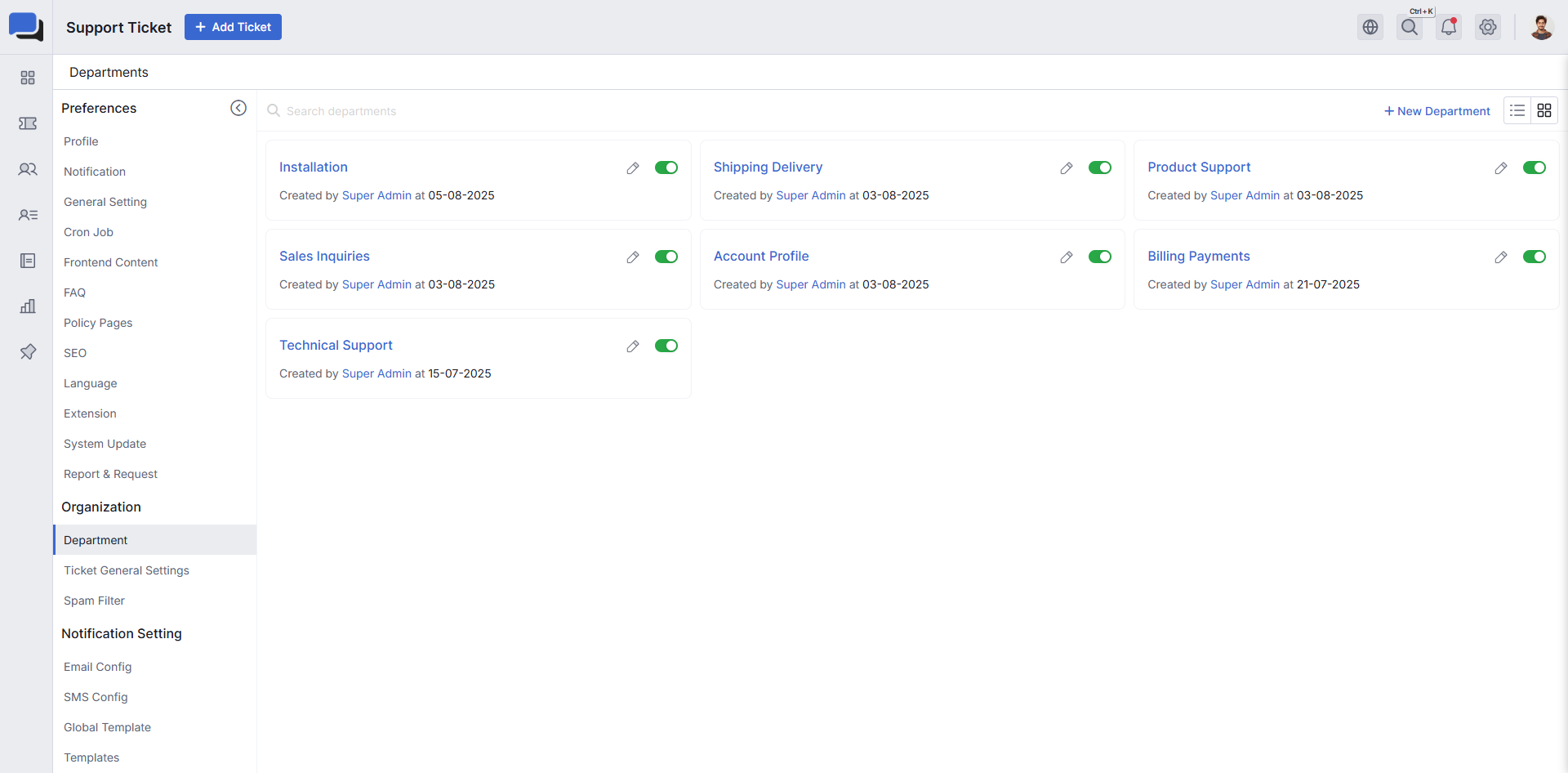This screenshot has height=773, width=1568.
Task: Switch to list view layout icon
Action: 1517,110
